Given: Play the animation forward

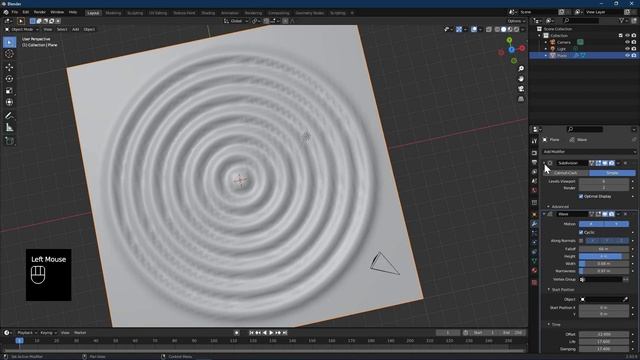Looking at the screenshot, I should (271, 333).
